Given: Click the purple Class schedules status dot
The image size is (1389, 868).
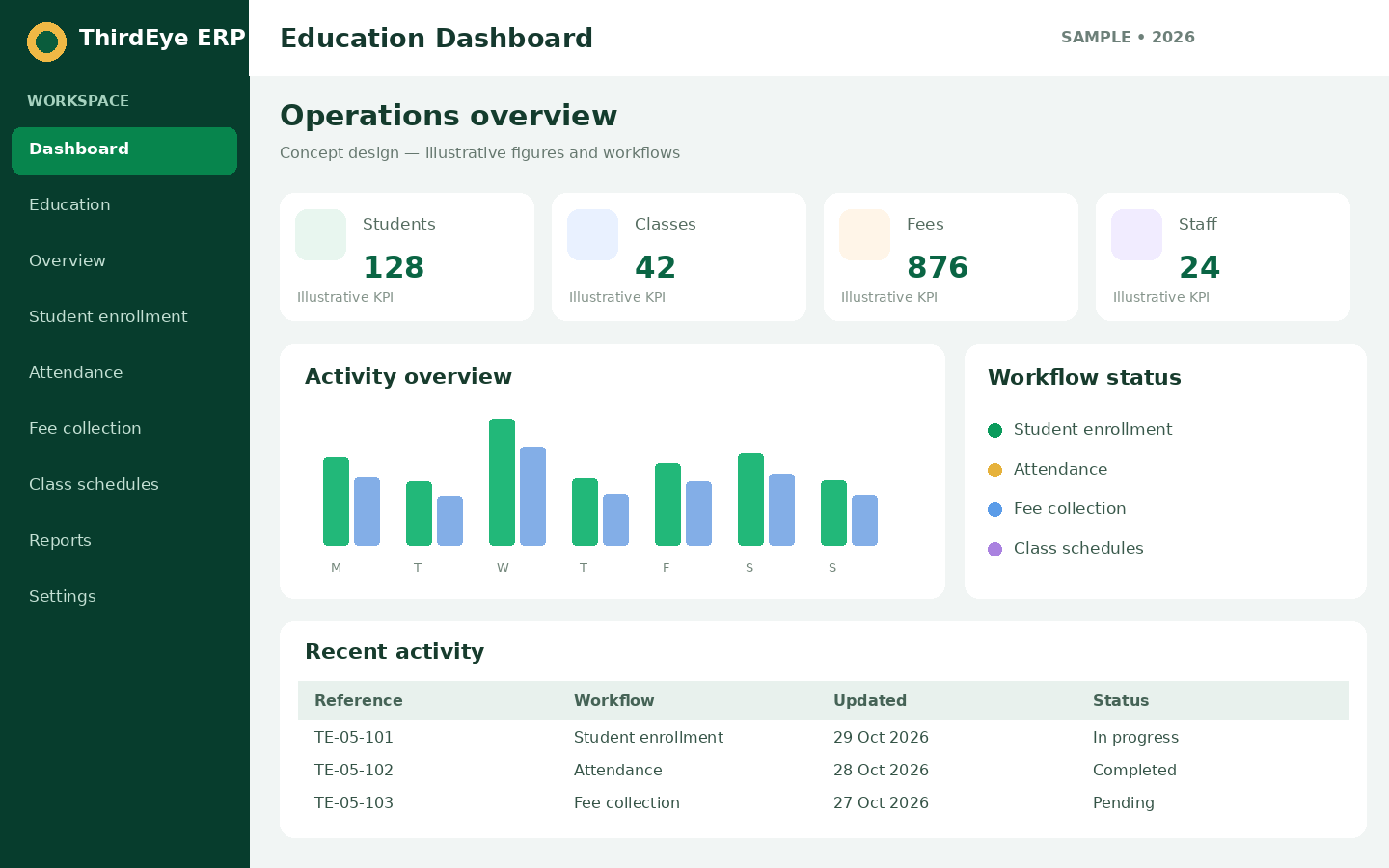Looking at the screenshot, I should point(995,549).
